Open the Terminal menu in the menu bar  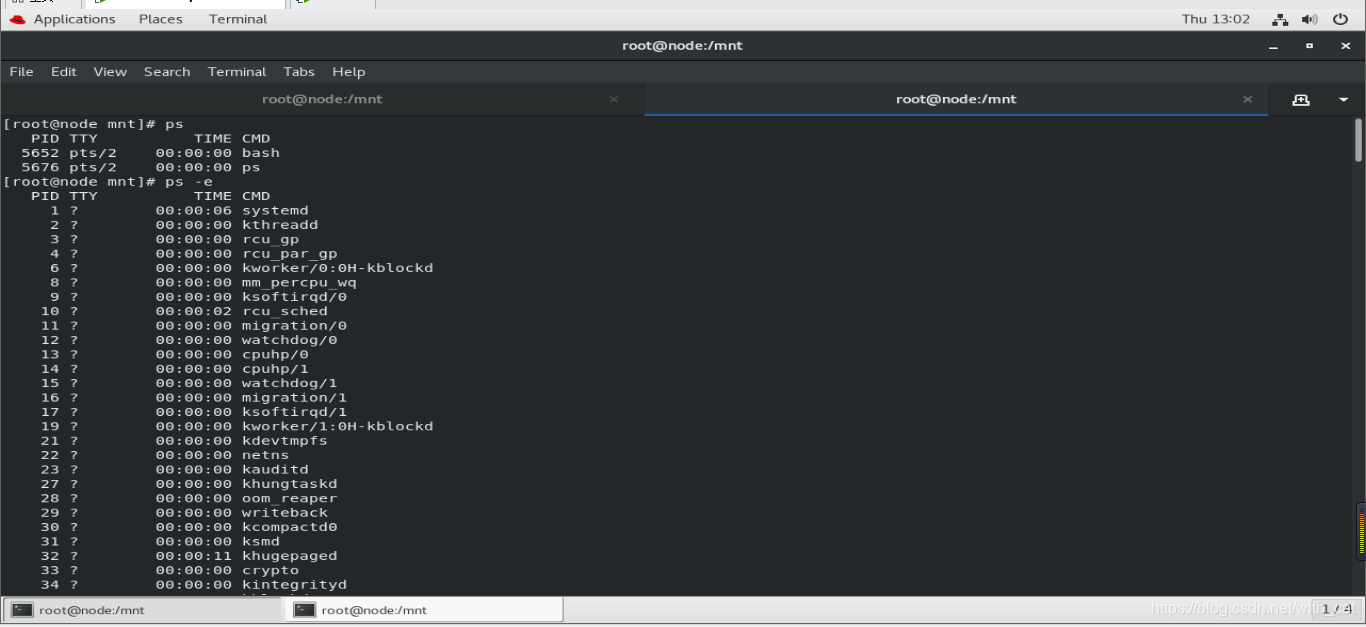coord(237,72)
